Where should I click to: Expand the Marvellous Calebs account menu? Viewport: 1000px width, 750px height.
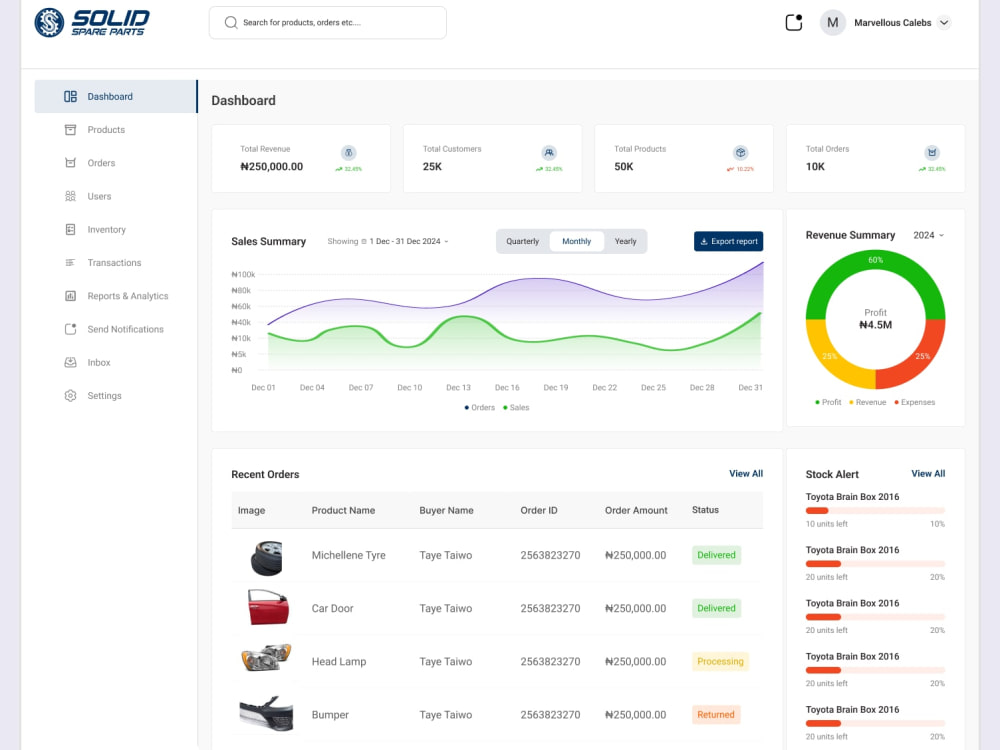(x=945, y=22)
